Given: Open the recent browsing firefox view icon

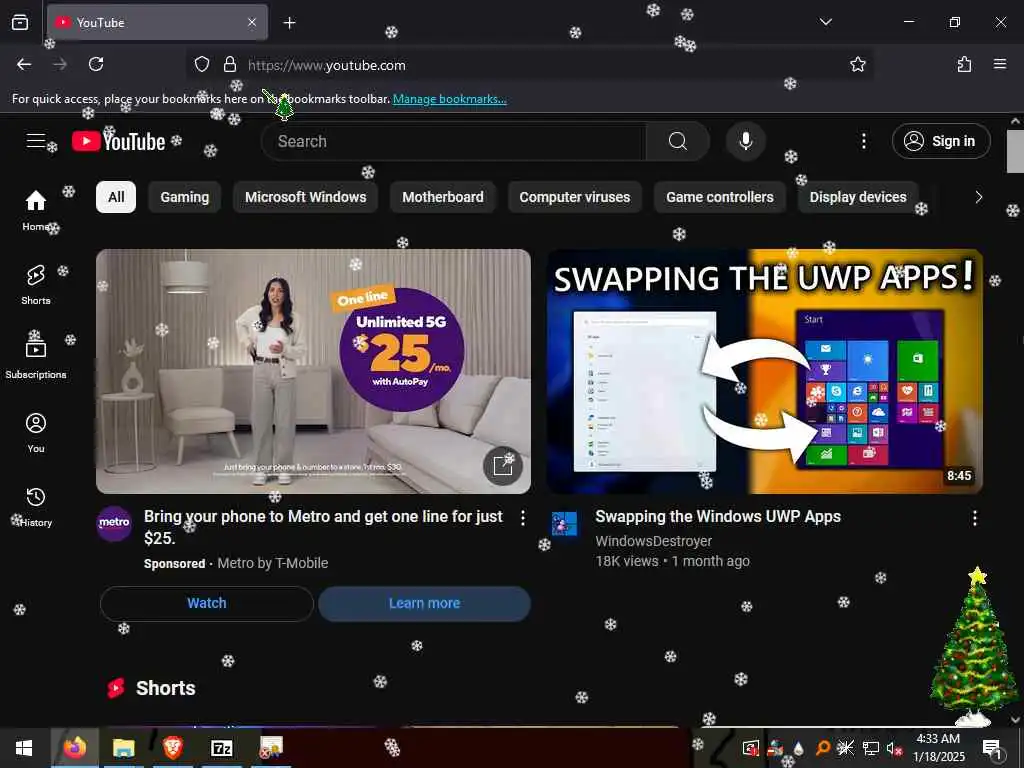Looking at the screenshot, I should (x=20, y=22).
